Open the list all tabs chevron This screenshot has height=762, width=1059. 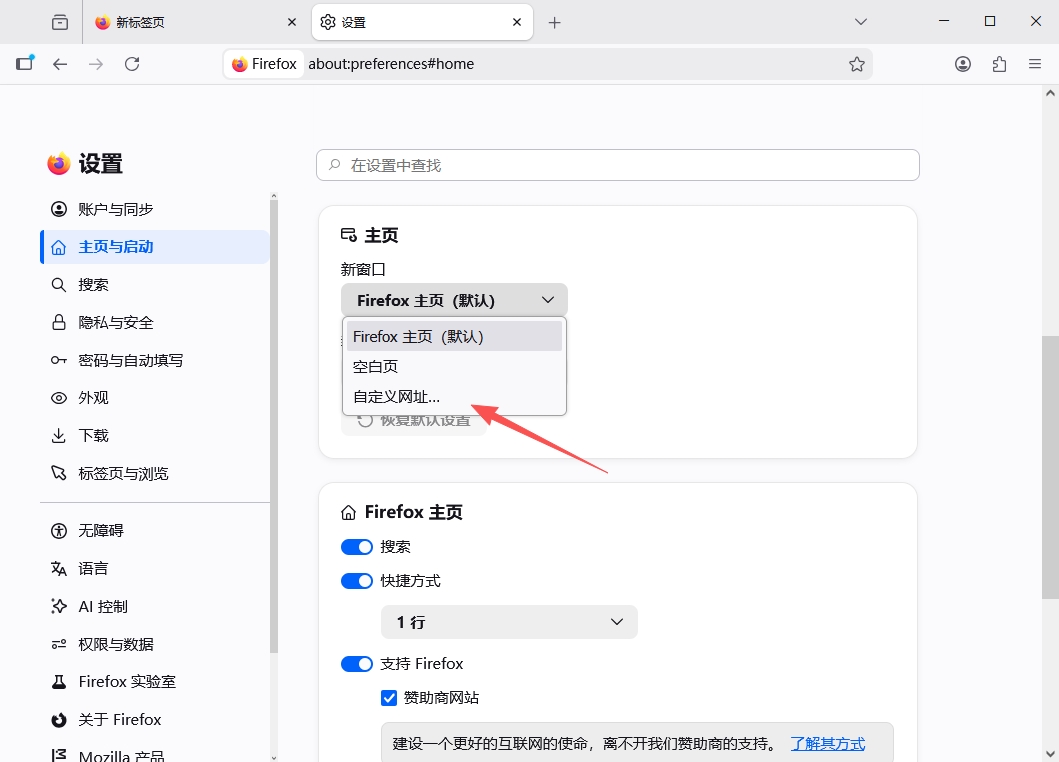[860, 22]
